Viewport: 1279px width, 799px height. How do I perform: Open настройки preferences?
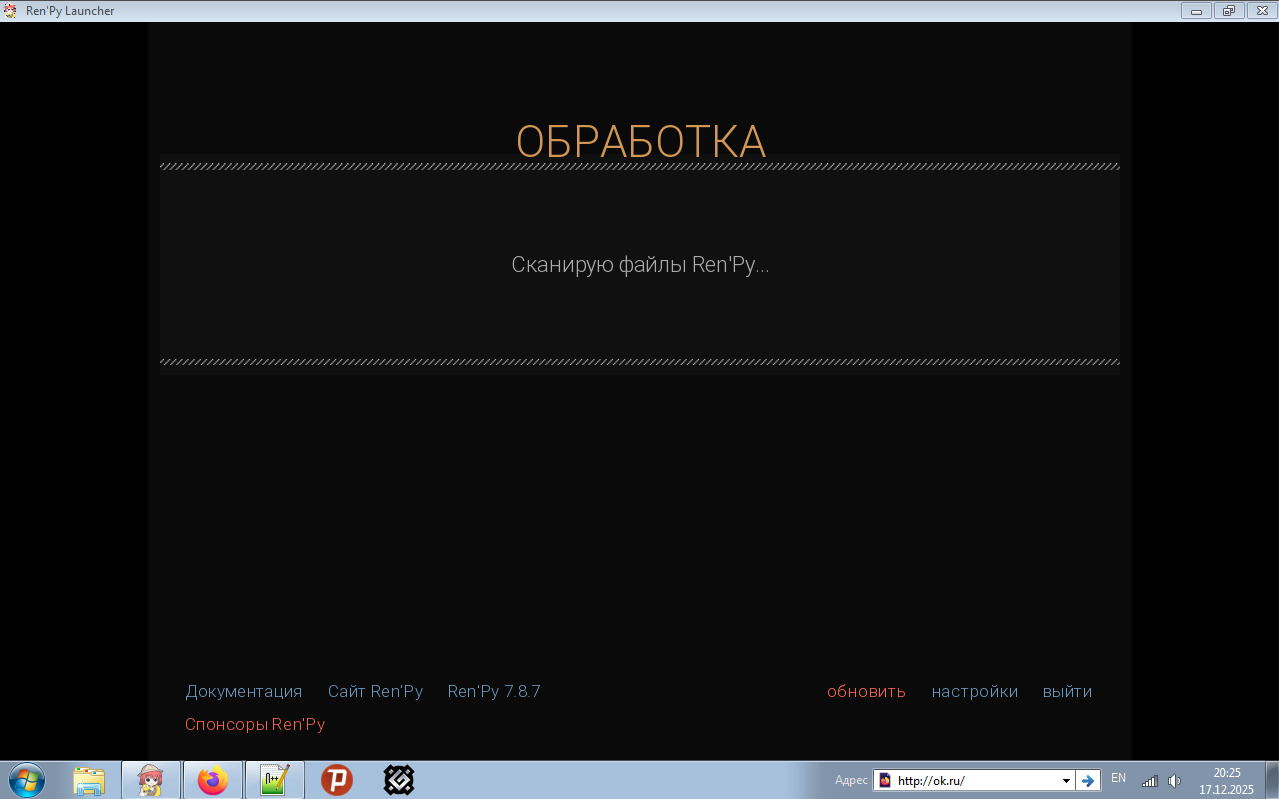[x=975, y=691]
